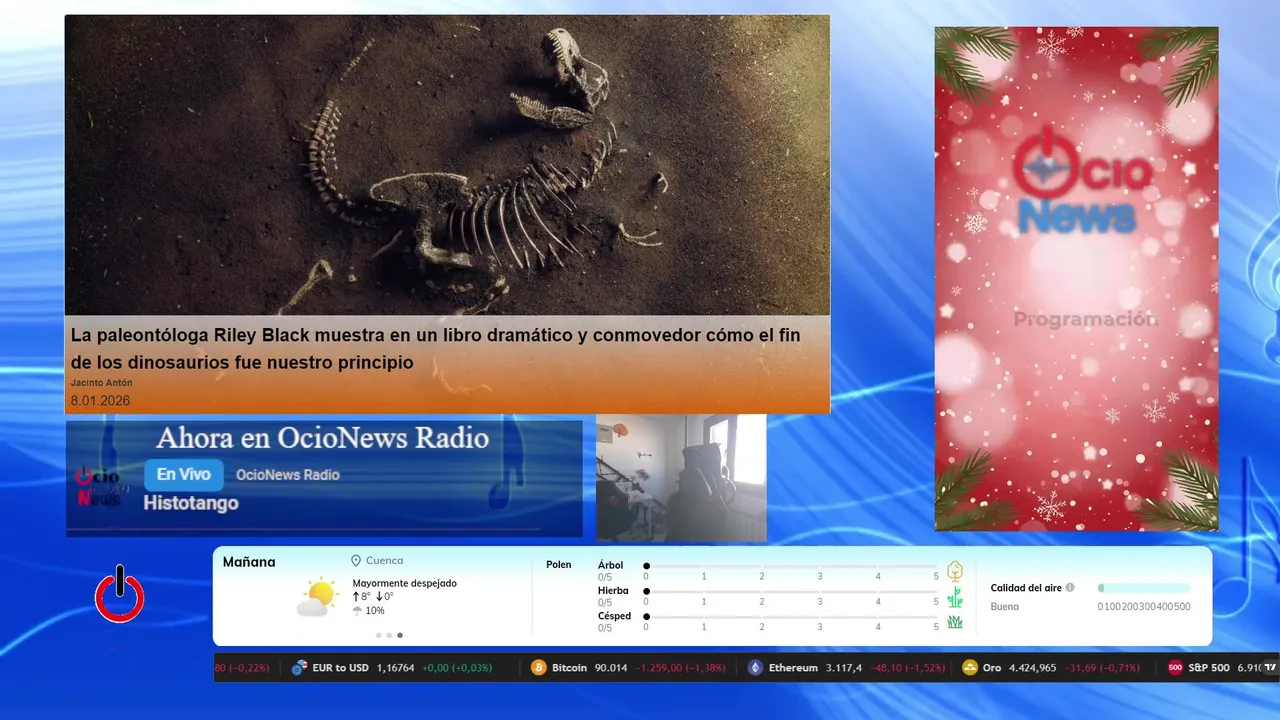Click the Calidad del aire label
Screen dimensions: 1280x720
tap(1026, 588)
